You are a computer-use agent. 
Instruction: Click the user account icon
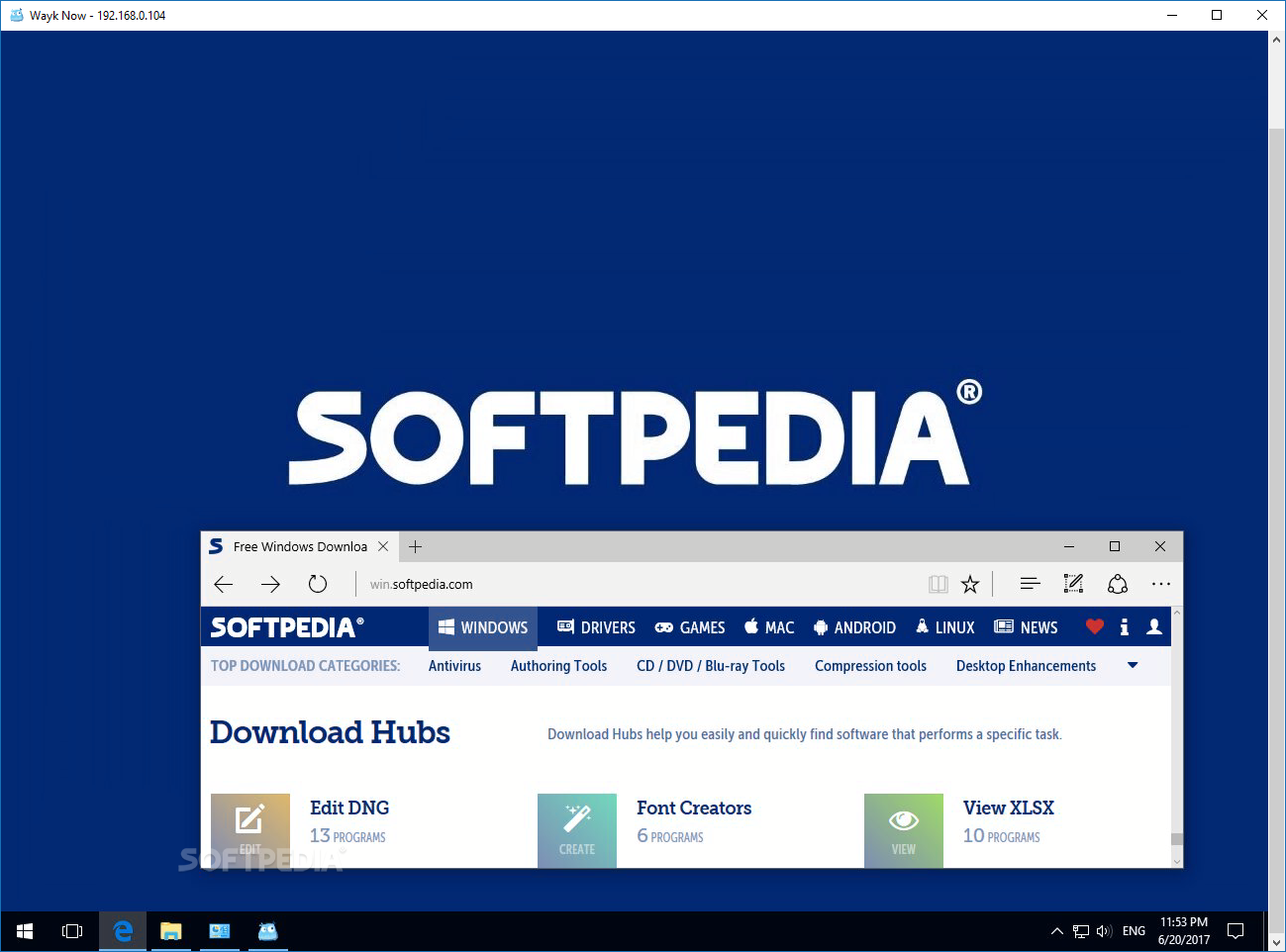(x=1154, y=626)
